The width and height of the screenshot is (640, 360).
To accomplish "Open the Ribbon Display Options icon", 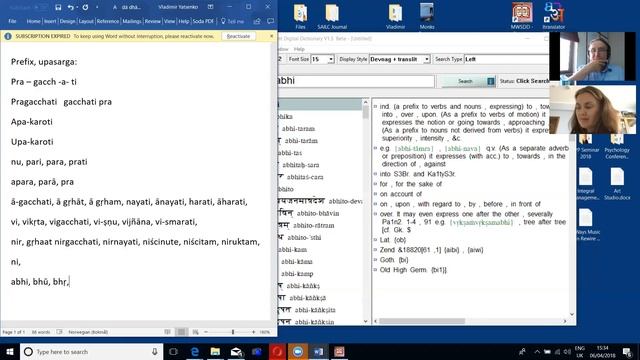I will coord(211,7).
